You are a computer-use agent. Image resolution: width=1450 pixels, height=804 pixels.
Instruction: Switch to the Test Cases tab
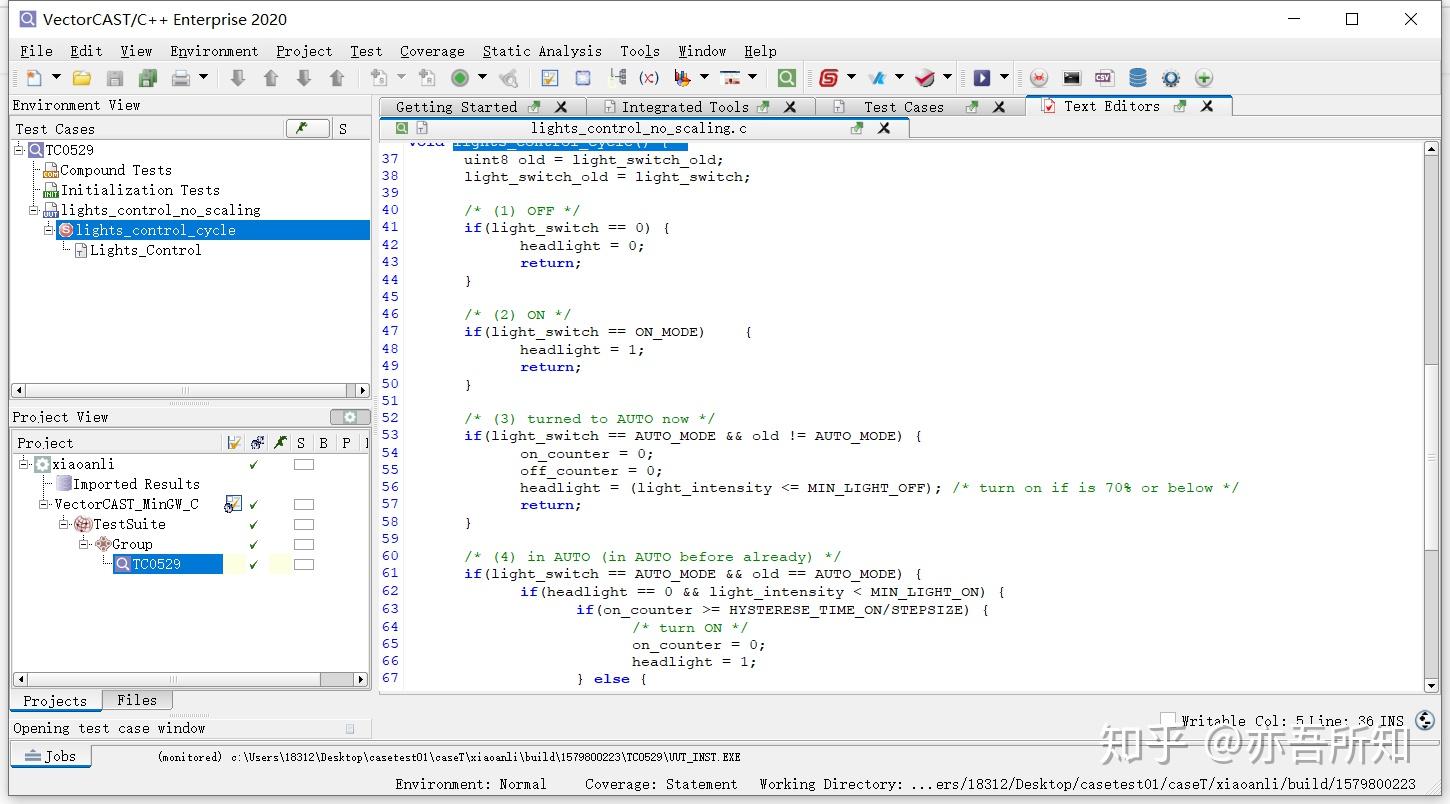tap(903, 107)
